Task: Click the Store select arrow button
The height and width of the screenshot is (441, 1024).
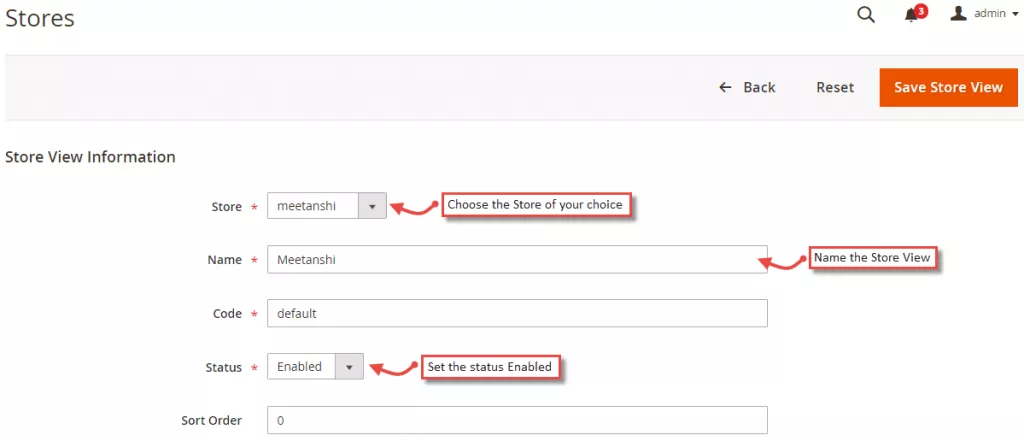Action: [x=372, y=206]
